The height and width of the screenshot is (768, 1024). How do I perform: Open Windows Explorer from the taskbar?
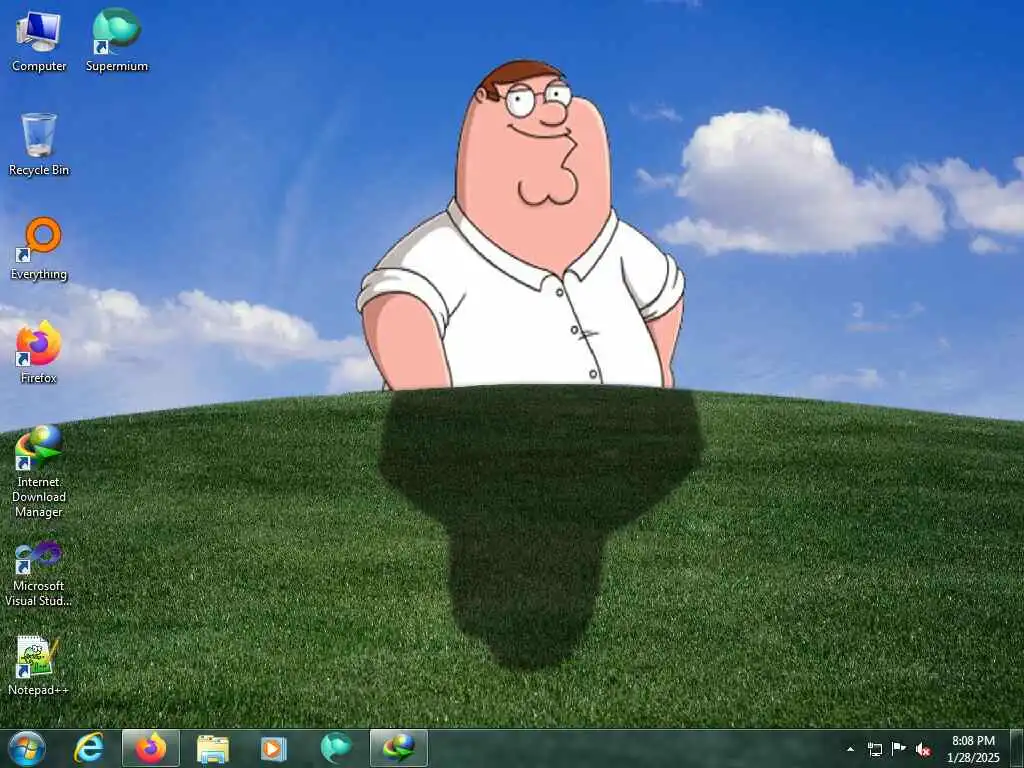213,748
